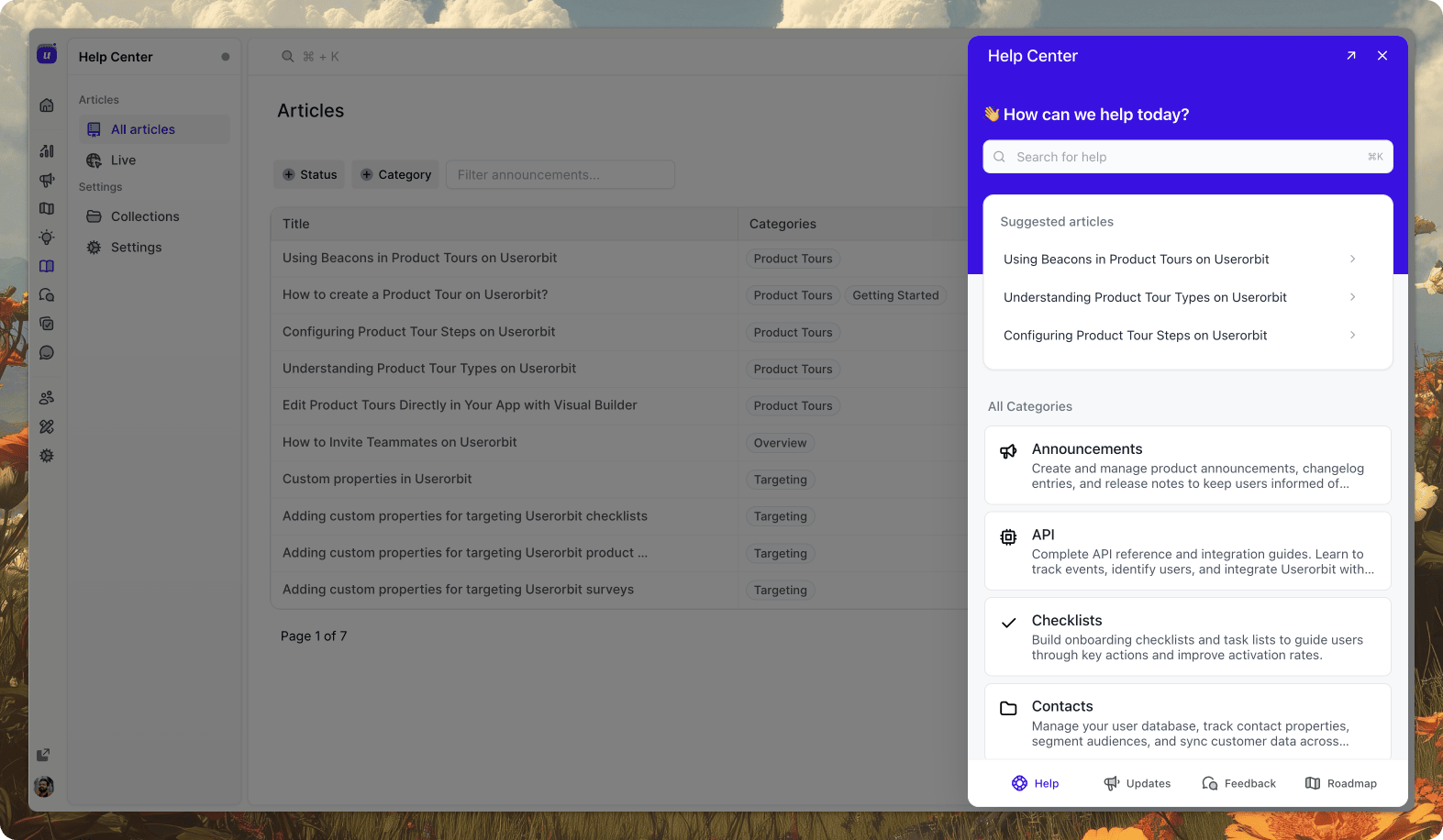Add a Status filter
The width and height of the screenshot is (1443, 840).
(309, 175)
